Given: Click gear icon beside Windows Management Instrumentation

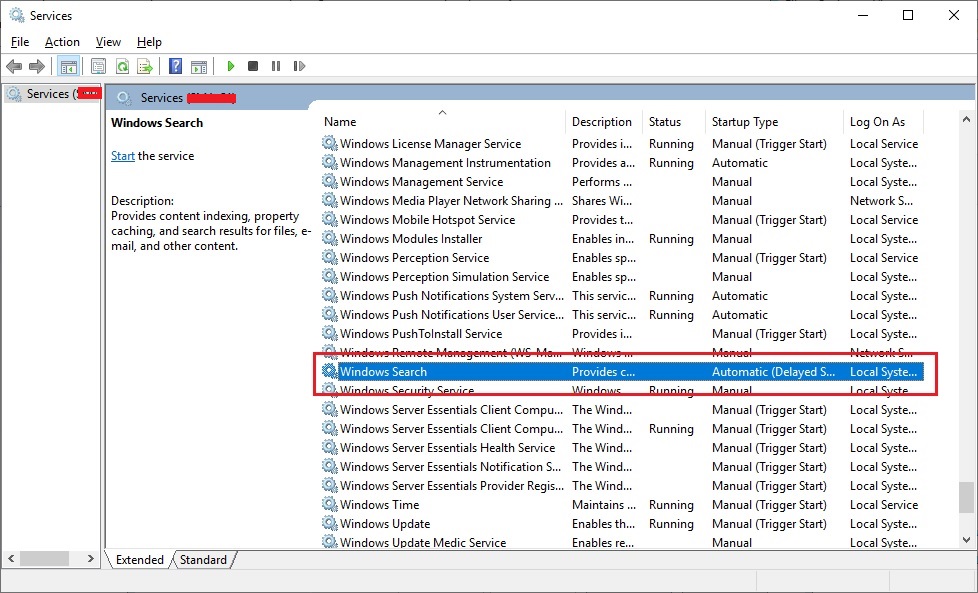Looking at the screenshot, I should click(x=329, y=162).
